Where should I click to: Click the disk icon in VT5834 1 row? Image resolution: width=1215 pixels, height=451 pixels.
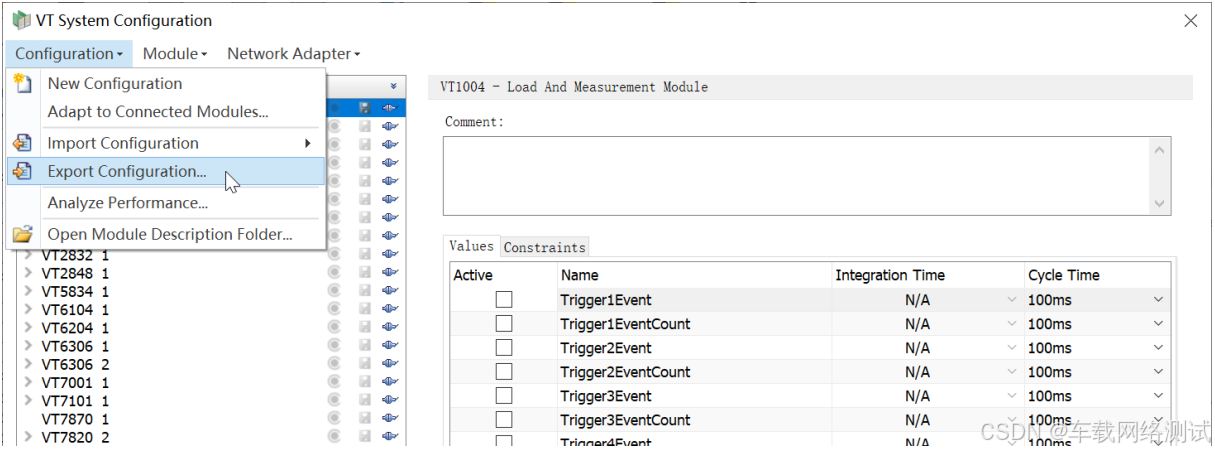tap(364, 292)
